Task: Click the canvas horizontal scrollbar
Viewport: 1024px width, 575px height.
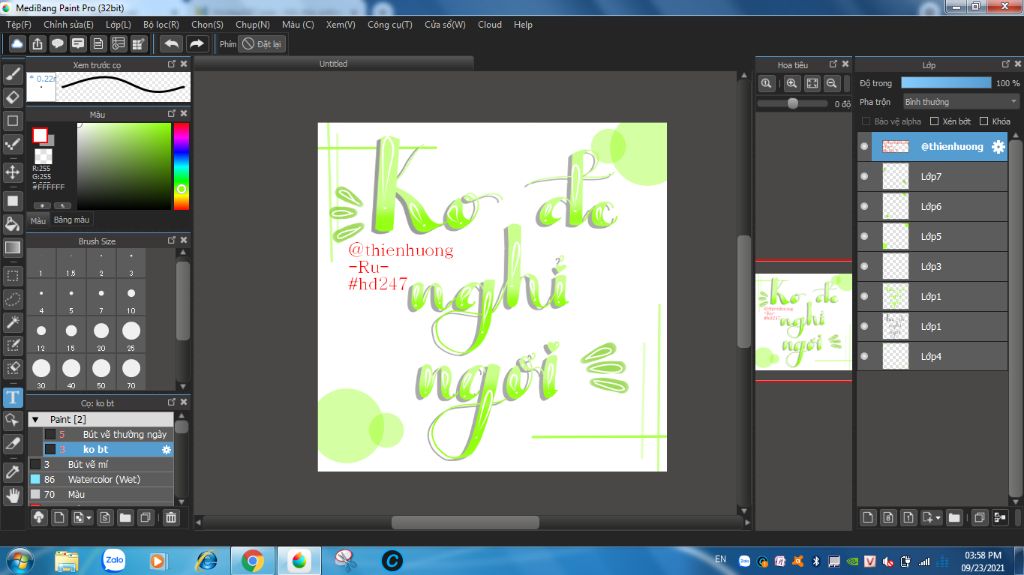Action: [x=465, y=523]
